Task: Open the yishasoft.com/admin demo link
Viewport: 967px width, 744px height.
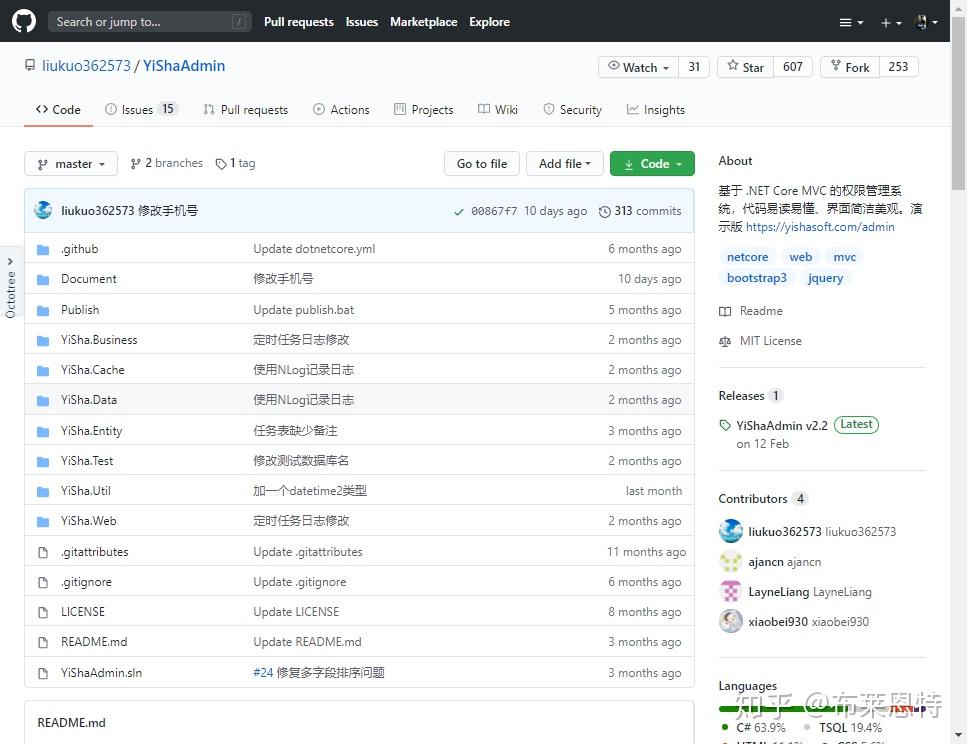Action: (820, 226)
